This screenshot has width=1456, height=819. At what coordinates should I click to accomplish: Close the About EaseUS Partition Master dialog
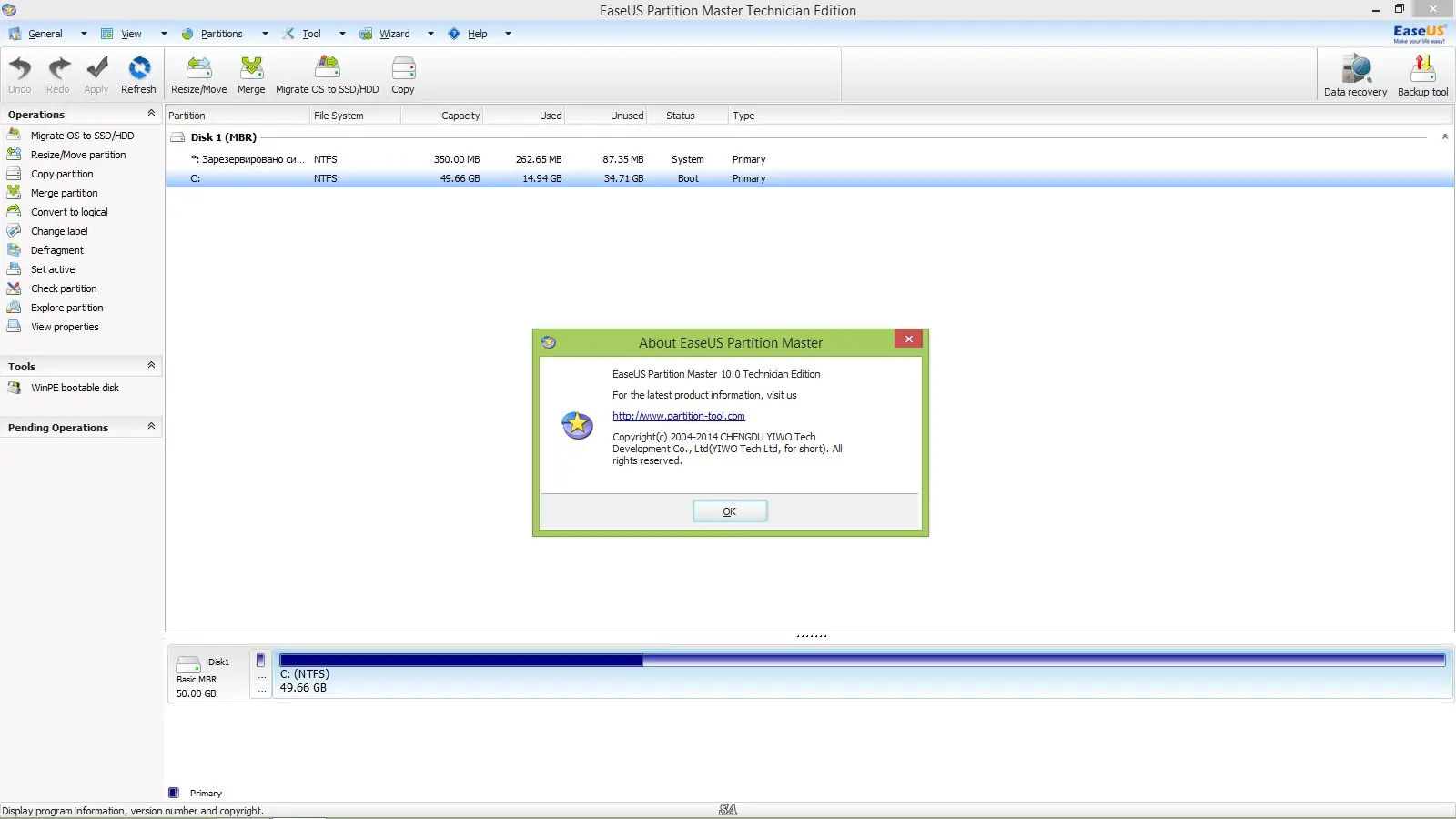(908, 339)
